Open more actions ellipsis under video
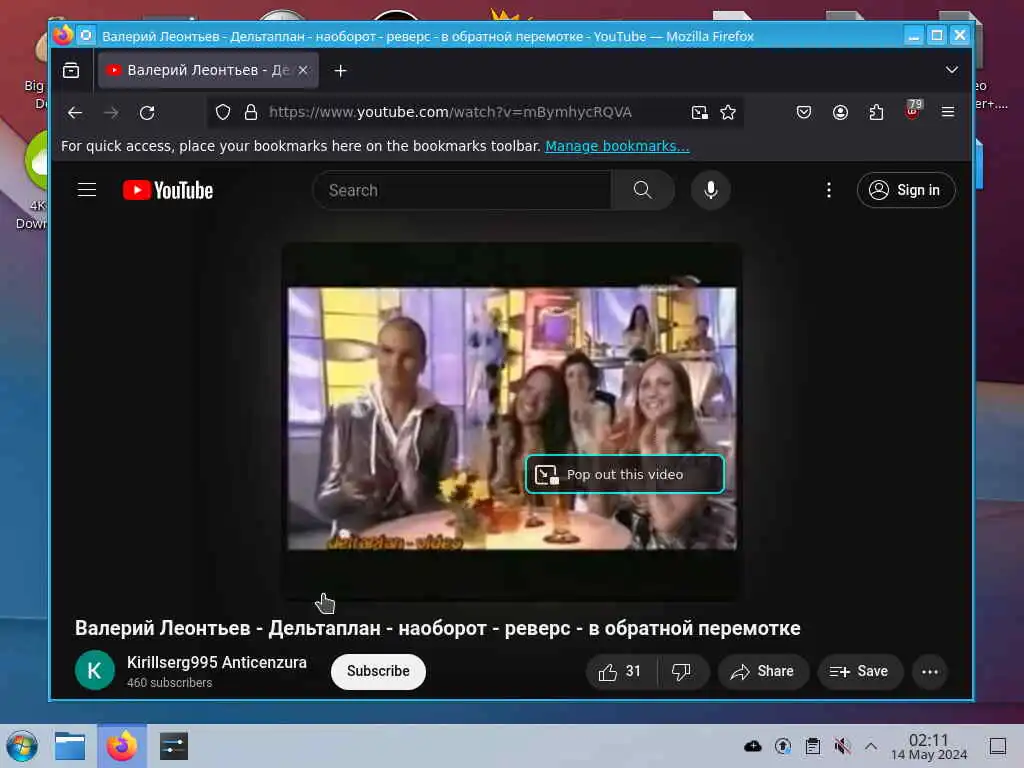The image size is (1024, 768). 930,671
